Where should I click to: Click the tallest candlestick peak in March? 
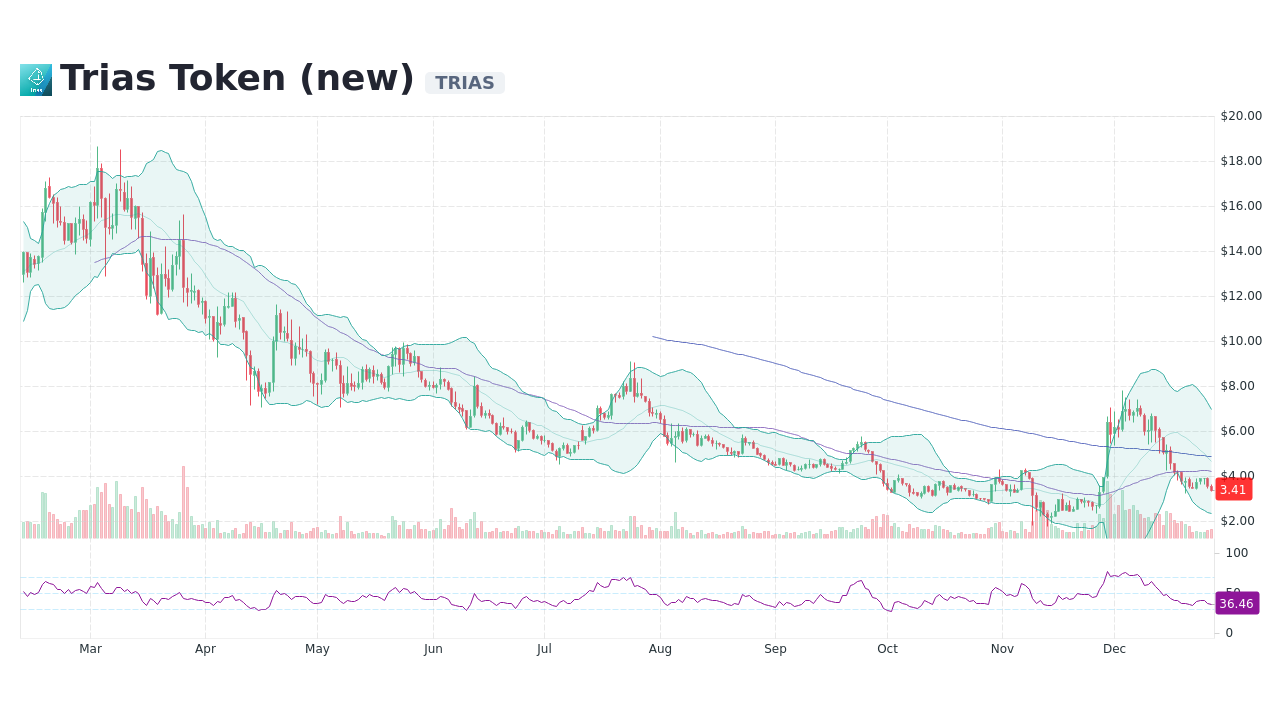click(97, 150)
